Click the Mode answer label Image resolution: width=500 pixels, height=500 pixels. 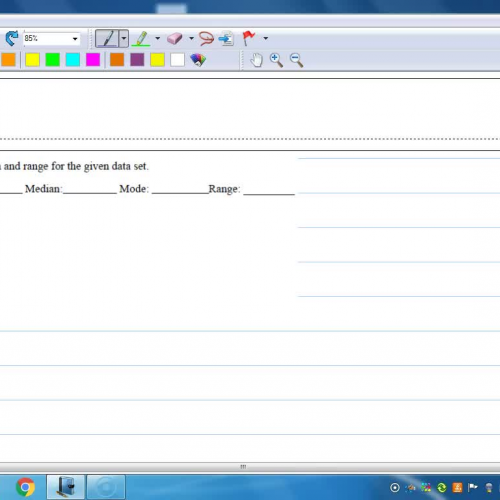134,189
